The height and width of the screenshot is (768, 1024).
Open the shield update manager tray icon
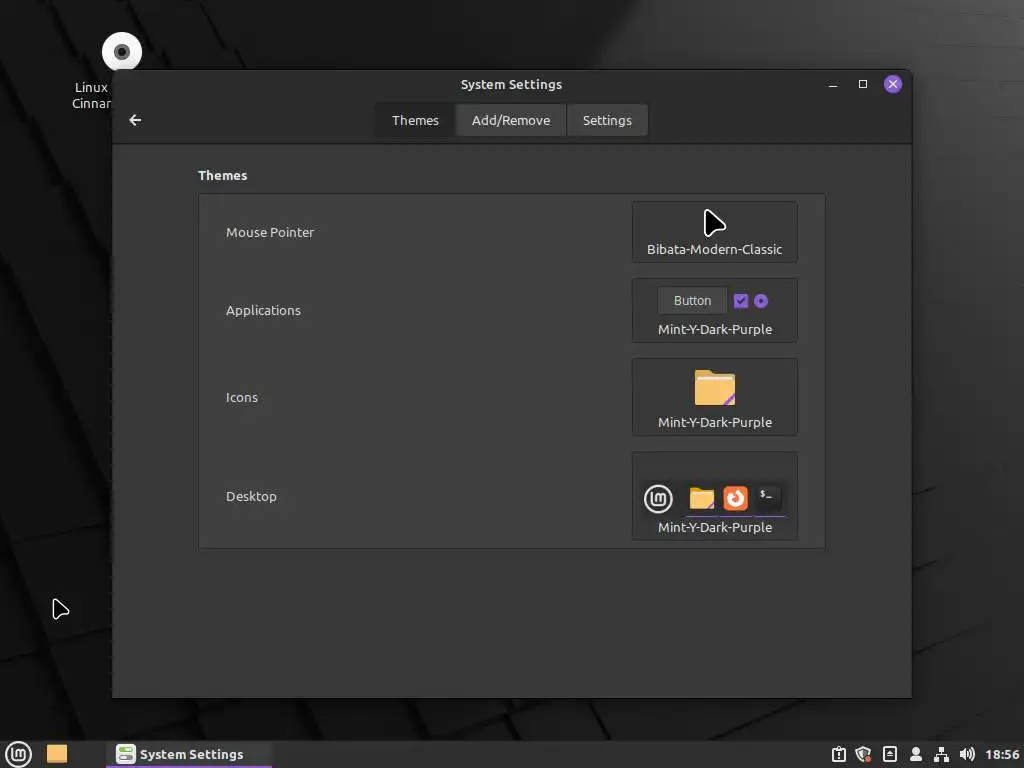[x=863, y=754]
